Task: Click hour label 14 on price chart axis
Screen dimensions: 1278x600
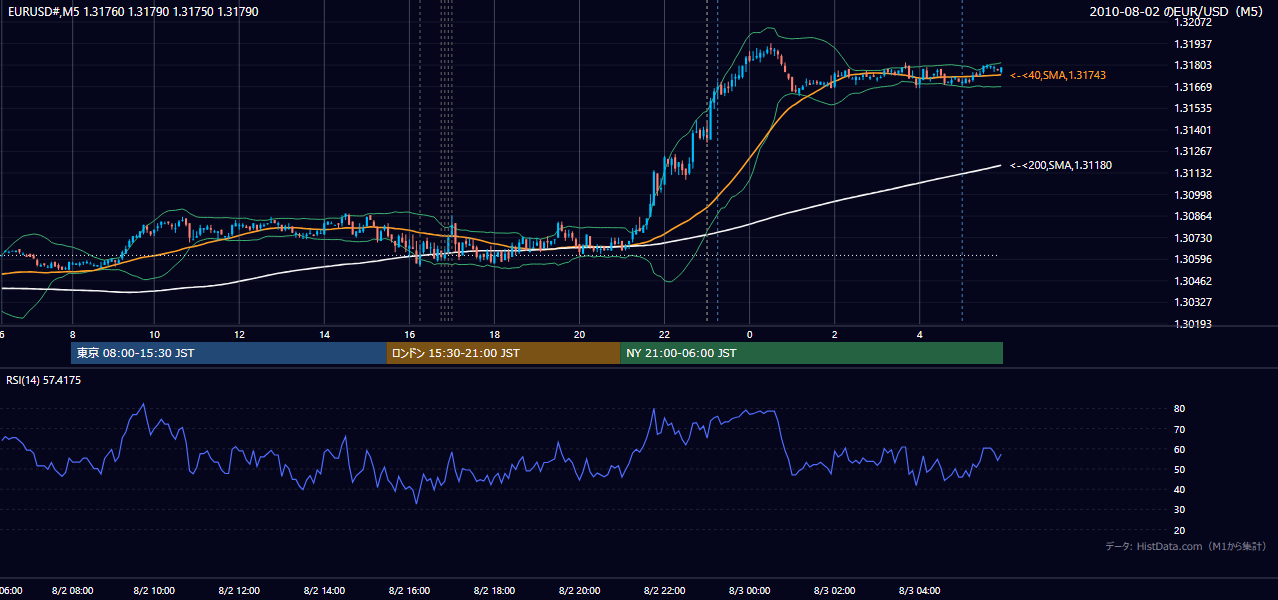Action: pos(325,334)
